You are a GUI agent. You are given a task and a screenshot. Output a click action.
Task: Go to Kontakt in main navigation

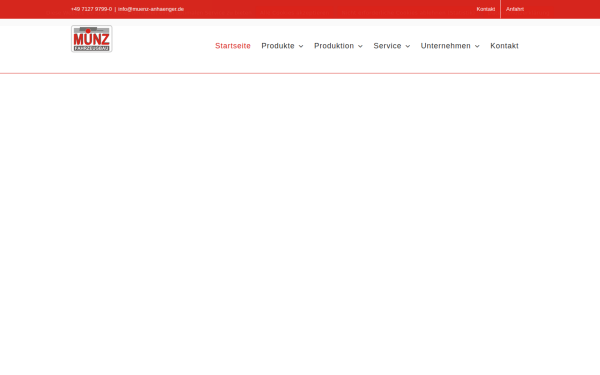[504, 46]
